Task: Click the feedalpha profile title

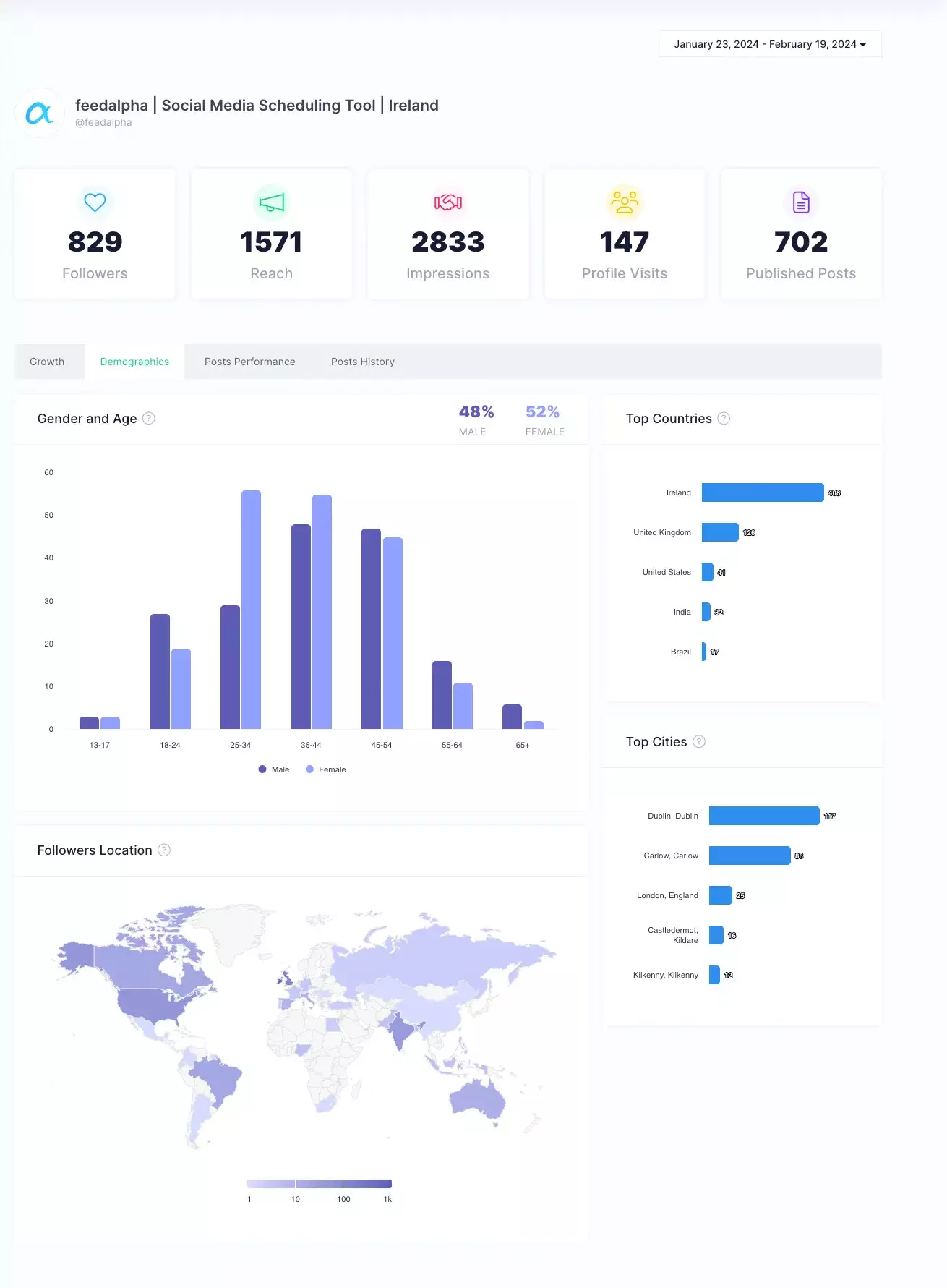Action: tap(257, 105)
